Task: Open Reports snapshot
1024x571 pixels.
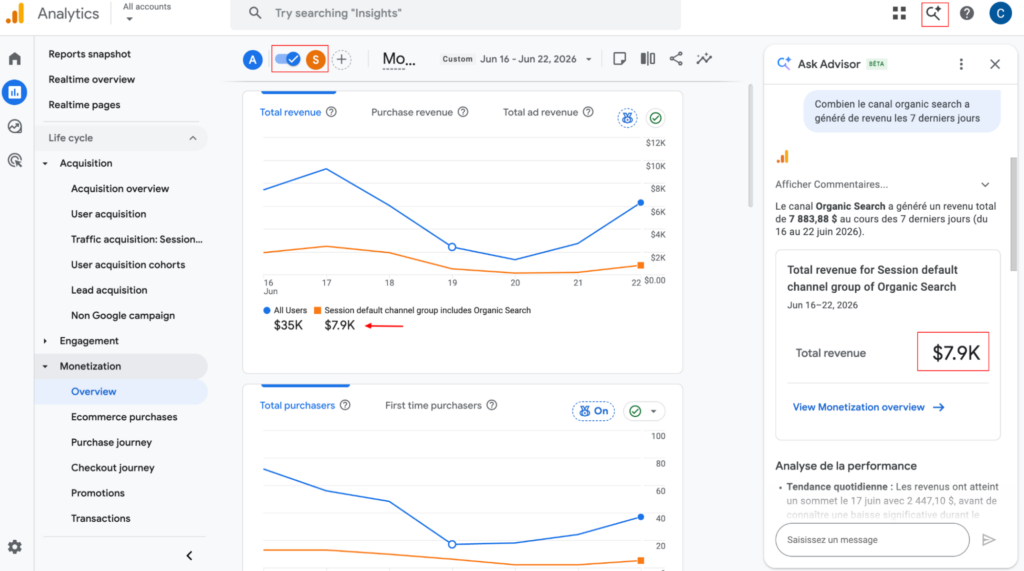Action: (89, 54)
